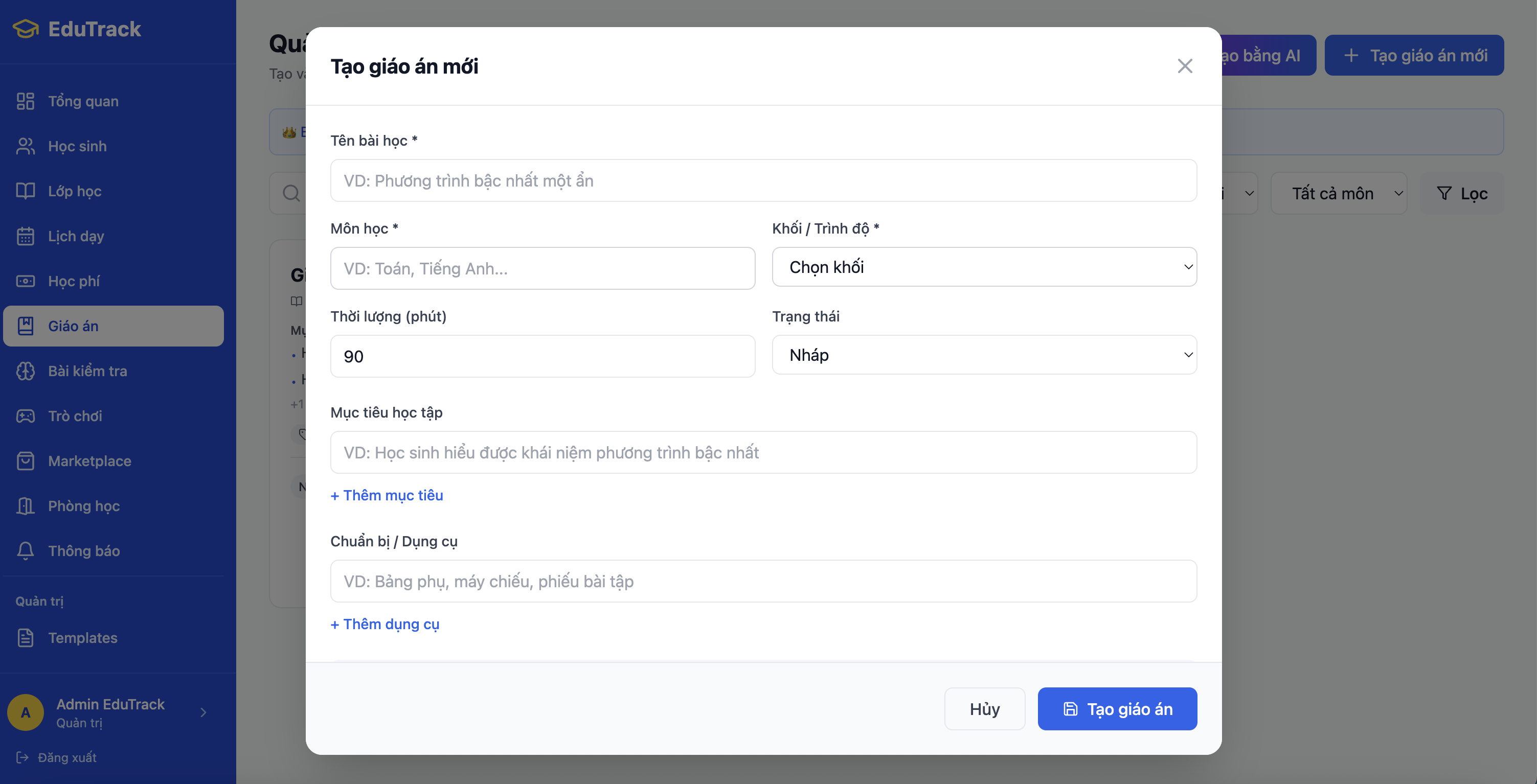Expand the Admin EduTrack profile chevron

click(x=204, y=712)
